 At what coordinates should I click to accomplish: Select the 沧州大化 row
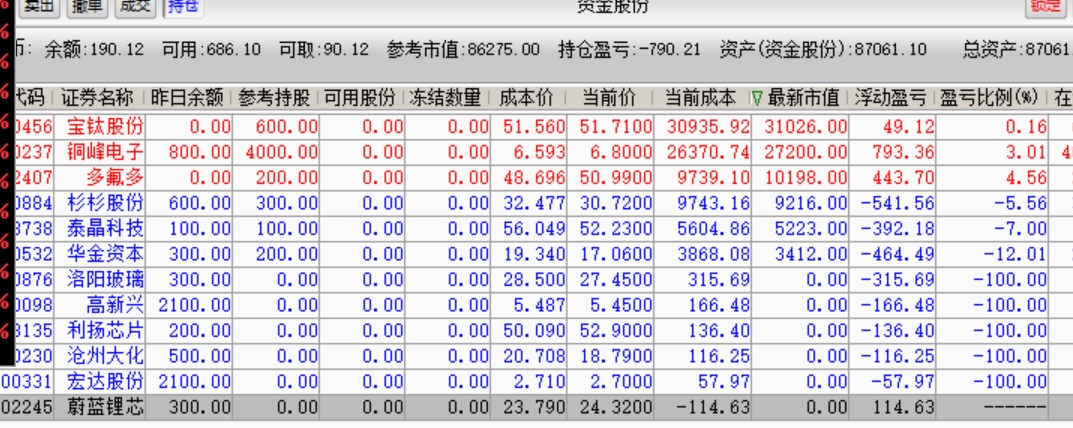536,356
